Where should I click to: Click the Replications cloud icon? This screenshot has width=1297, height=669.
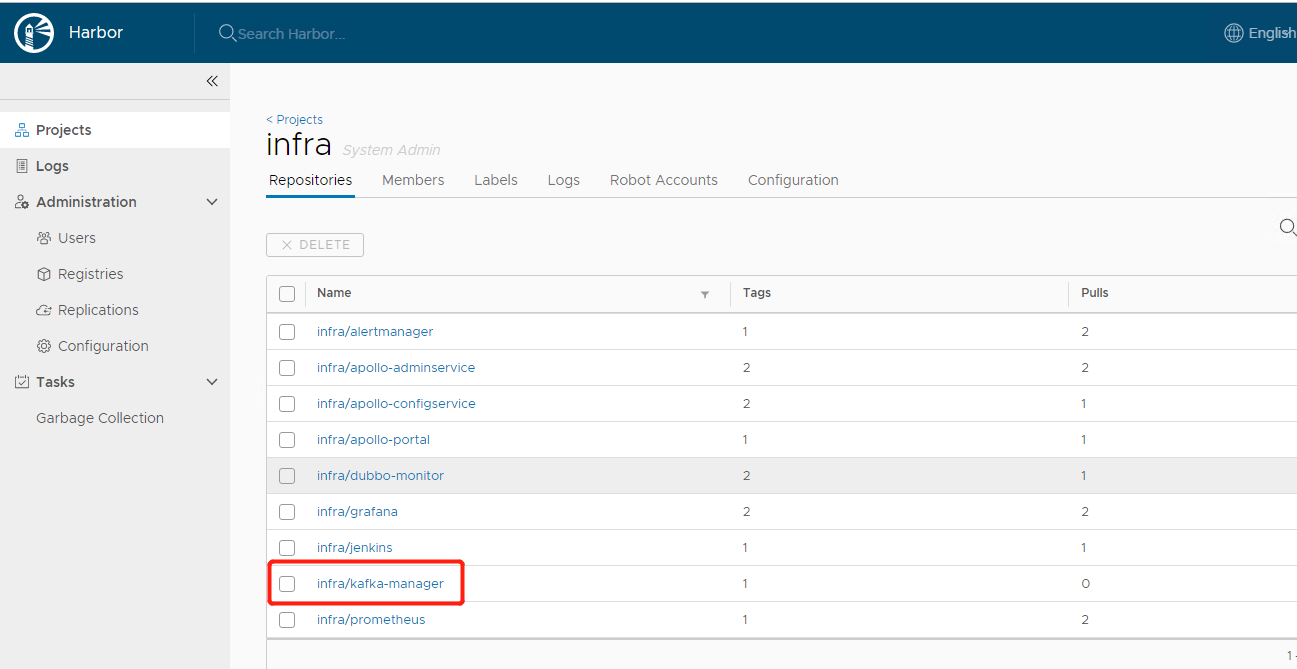[x=44, y=310]
